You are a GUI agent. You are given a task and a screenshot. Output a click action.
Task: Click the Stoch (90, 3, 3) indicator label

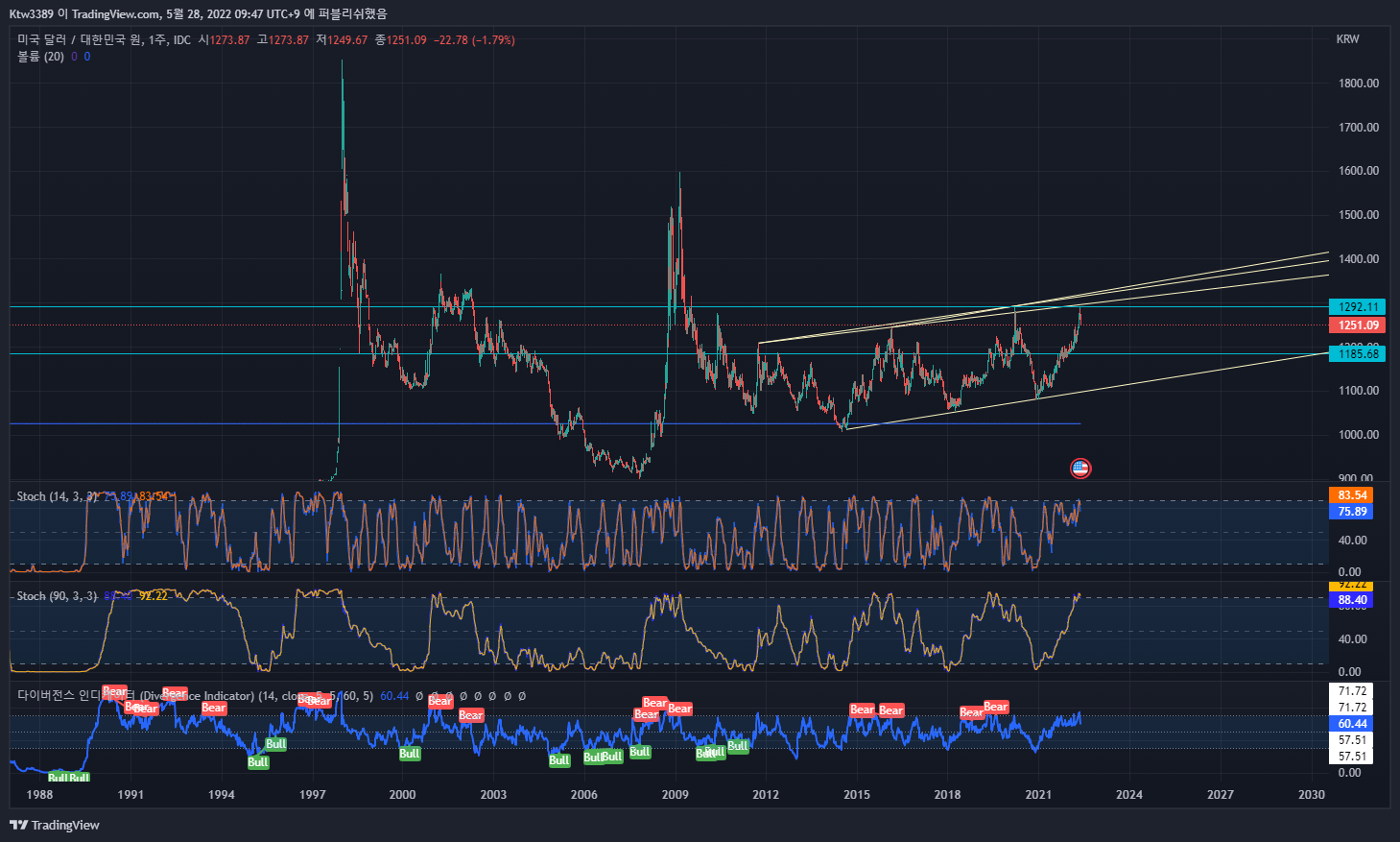[58, 596]
